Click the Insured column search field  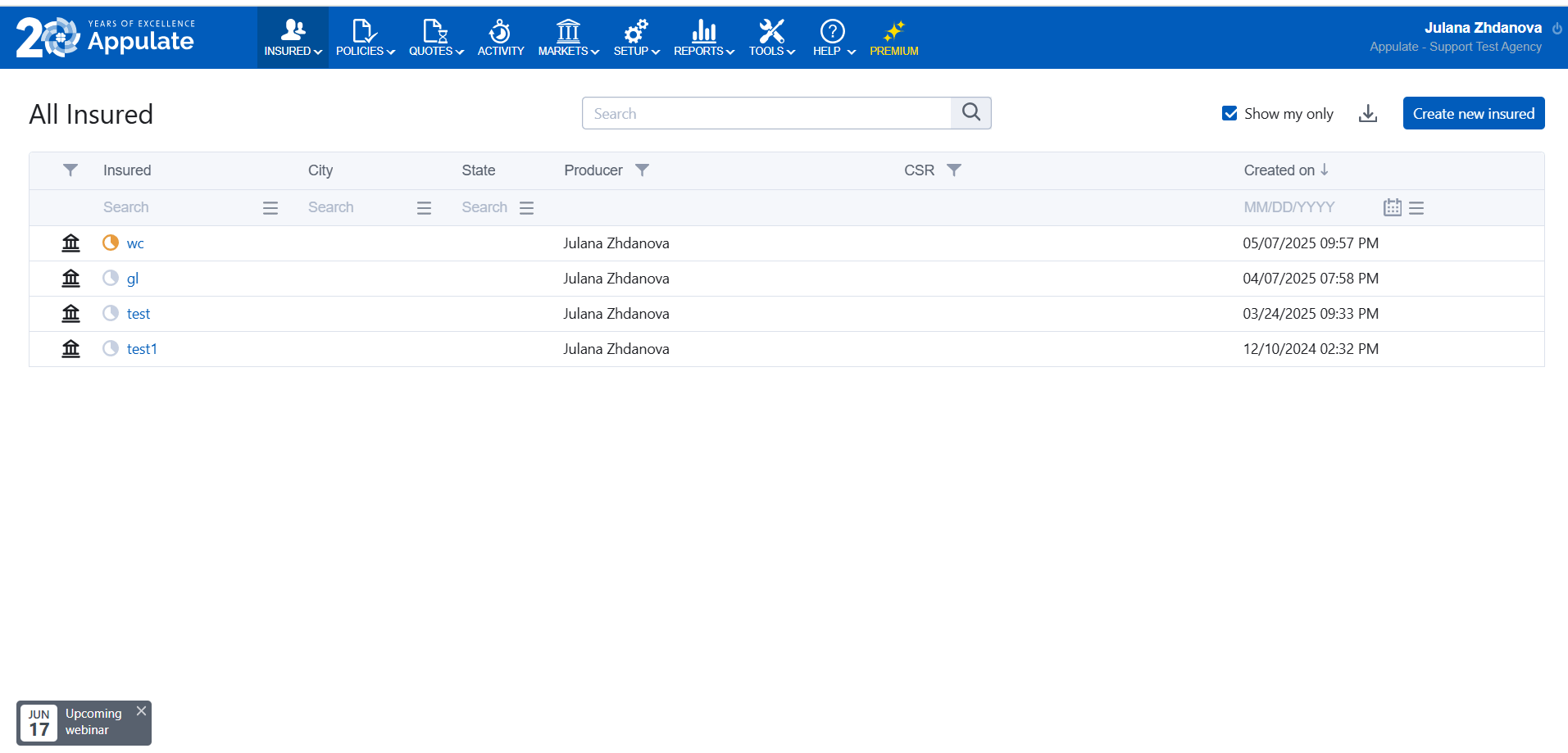(179, 207)
